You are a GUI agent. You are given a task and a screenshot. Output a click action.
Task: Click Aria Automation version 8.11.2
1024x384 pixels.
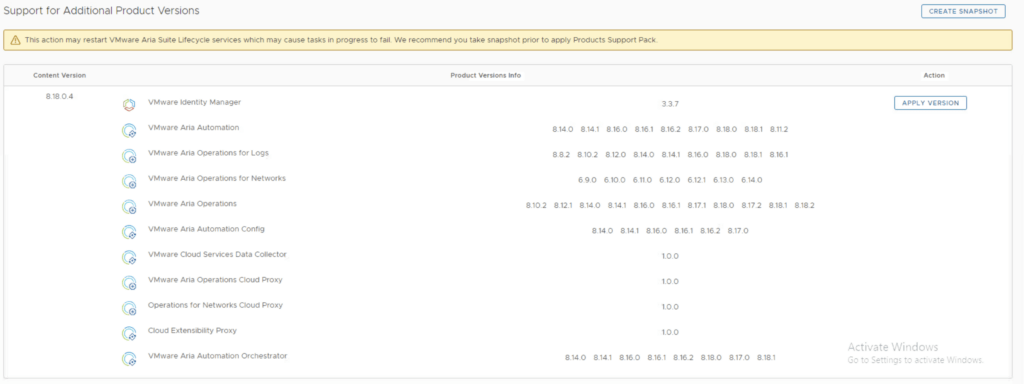778,129
